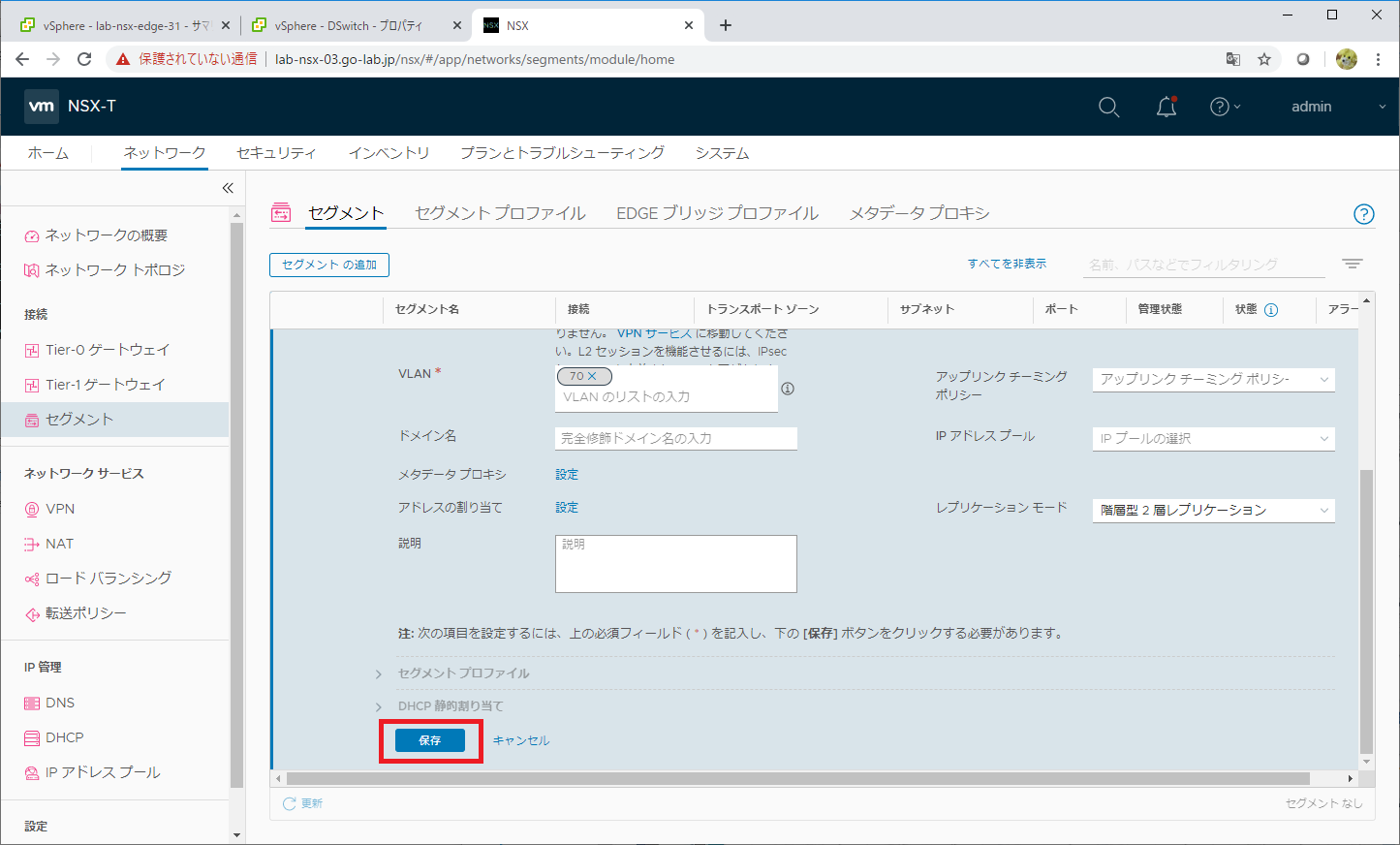The height and width of the screenshot is (845, 1400).
Task: Open プランとトラブルシューティング top menu
Action: click(562, 153)
